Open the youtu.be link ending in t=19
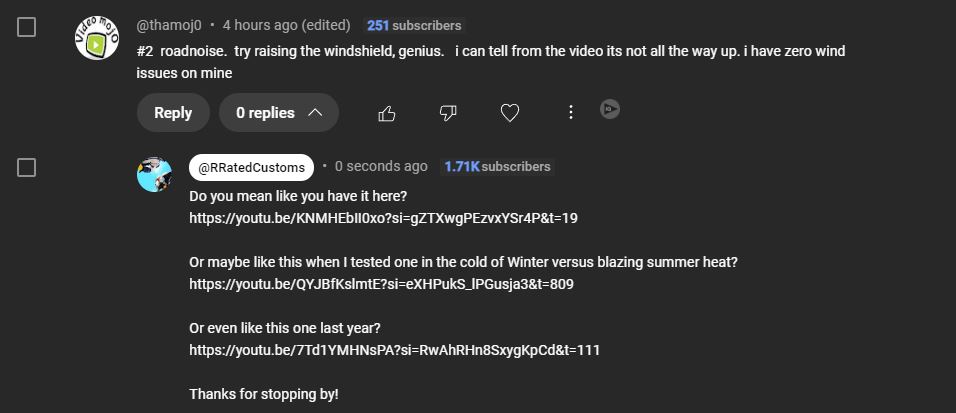956x413 pixels. click(383, 218)
